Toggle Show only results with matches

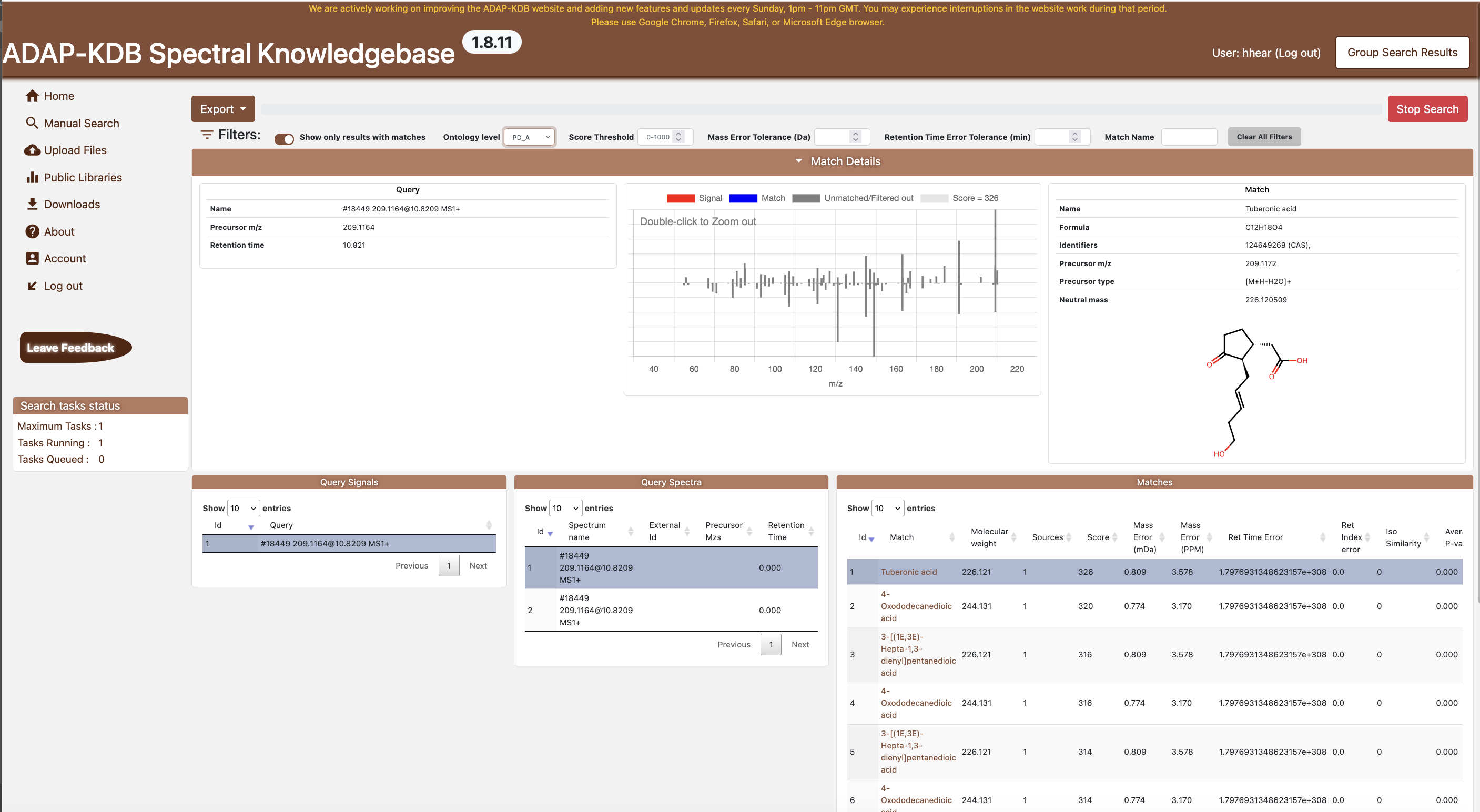284,138
